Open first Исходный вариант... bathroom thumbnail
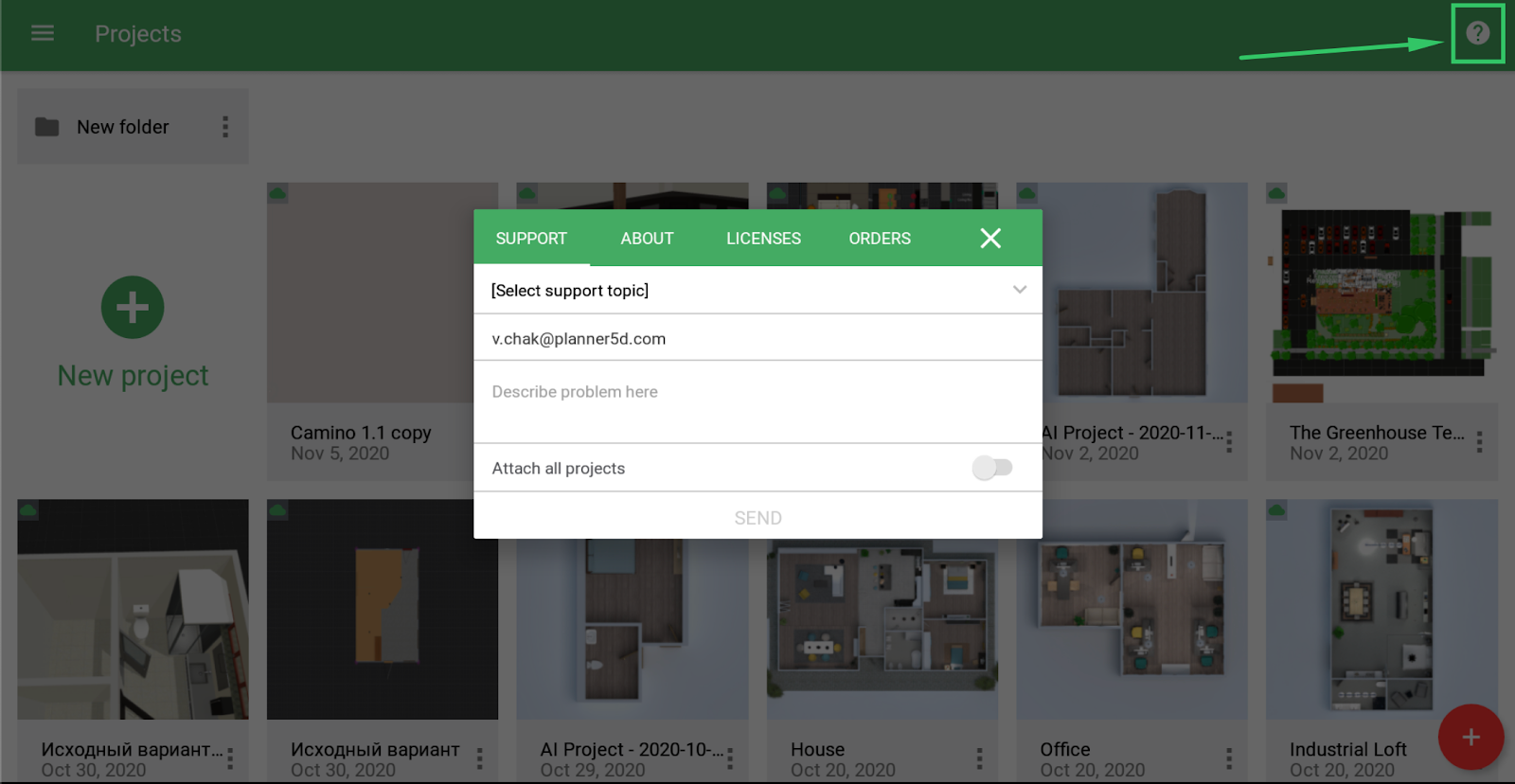This screenshot has height=784, width=1515. click(133, 610)
